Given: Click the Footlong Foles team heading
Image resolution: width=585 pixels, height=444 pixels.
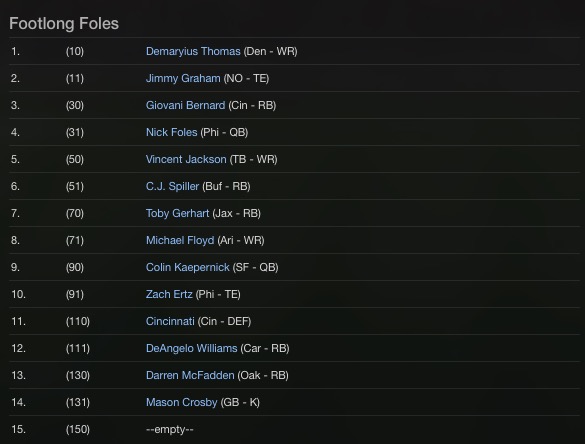Looking at the screenshot, I should coord(64,23).
